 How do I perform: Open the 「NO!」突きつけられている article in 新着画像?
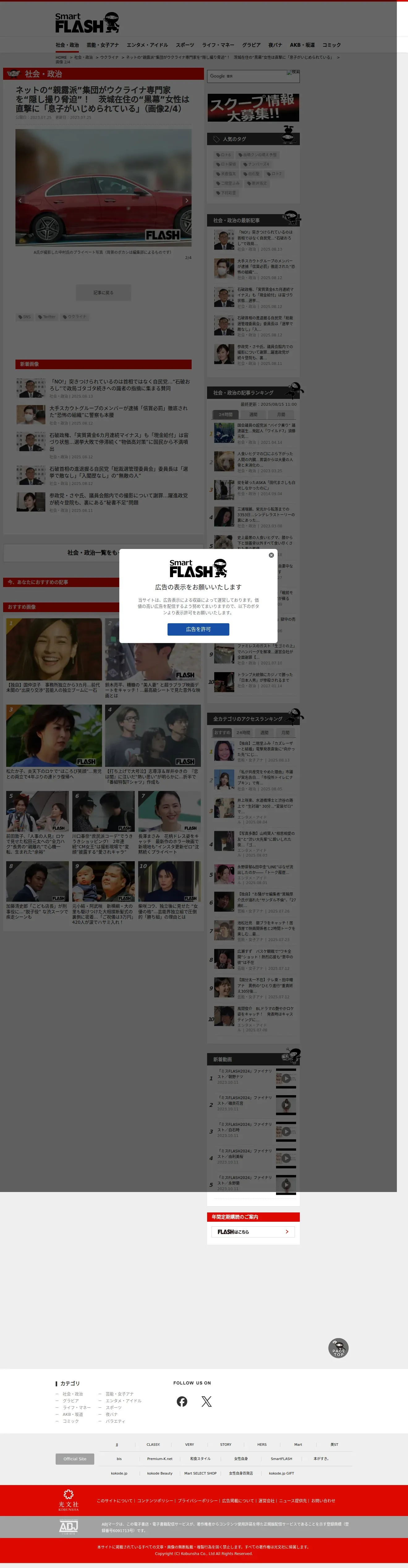pos(120,385)
